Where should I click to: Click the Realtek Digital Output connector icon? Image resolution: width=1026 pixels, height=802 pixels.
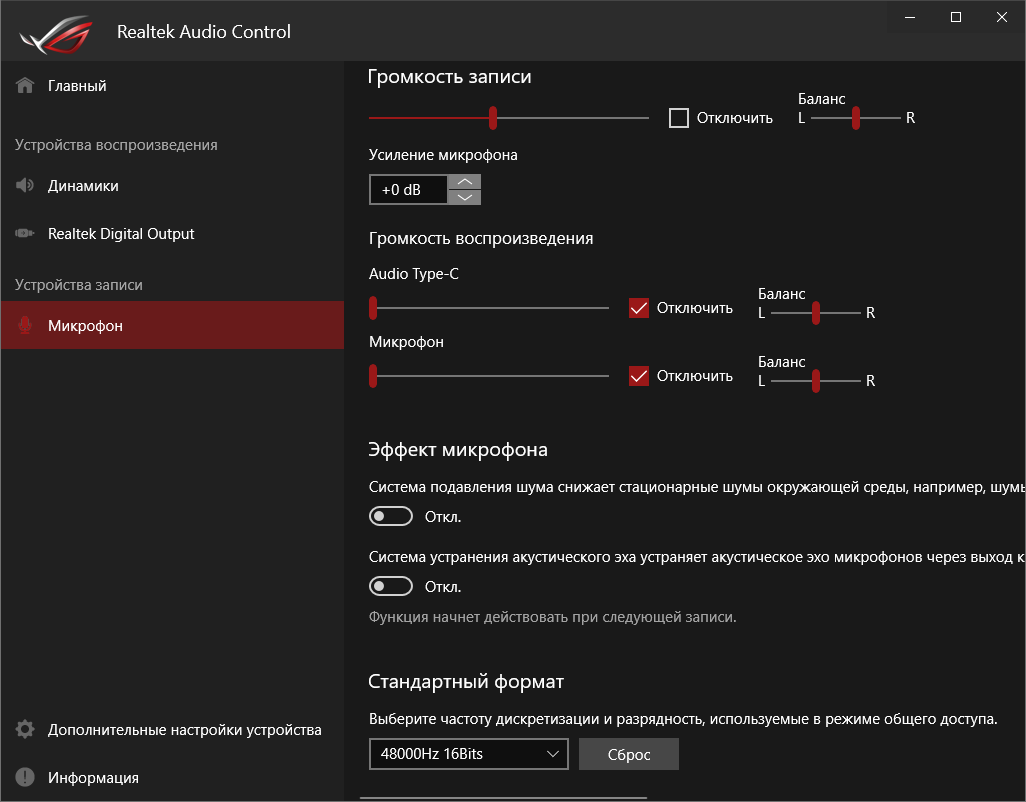pyautogui.click(x=25, y=234)
